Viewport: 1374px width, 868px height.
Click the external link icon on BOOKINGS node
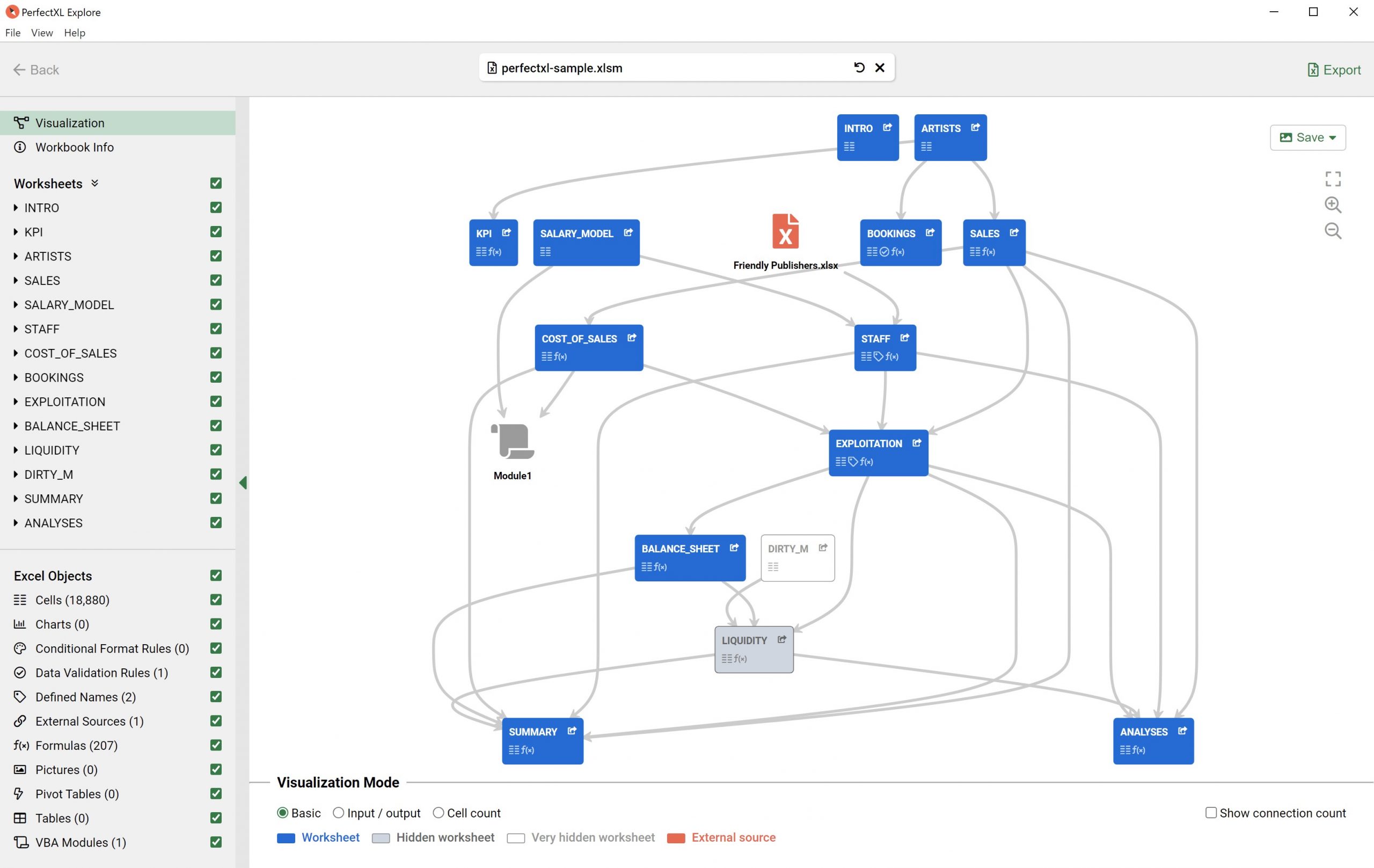tap(929, 232)
